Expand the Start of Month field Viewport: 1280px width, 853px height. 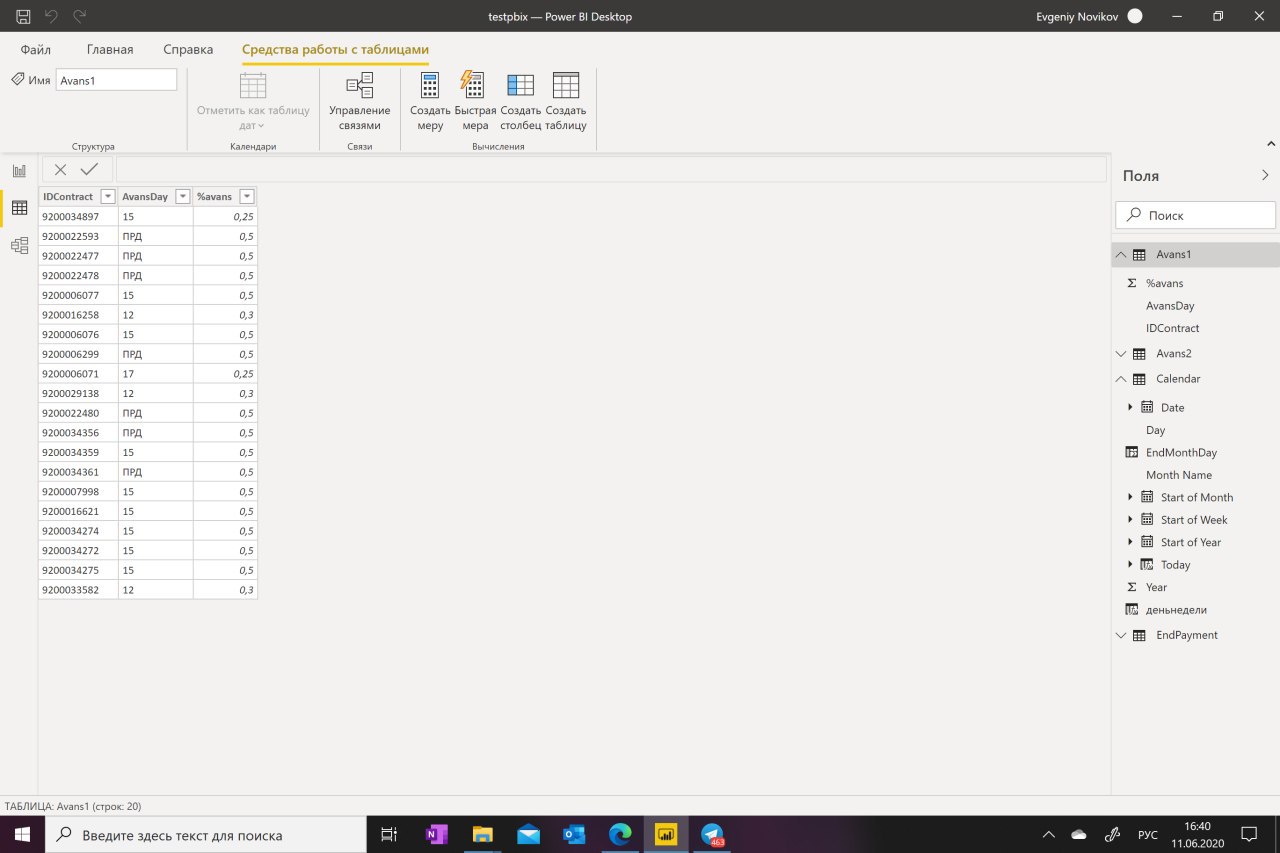point(1130,497)
